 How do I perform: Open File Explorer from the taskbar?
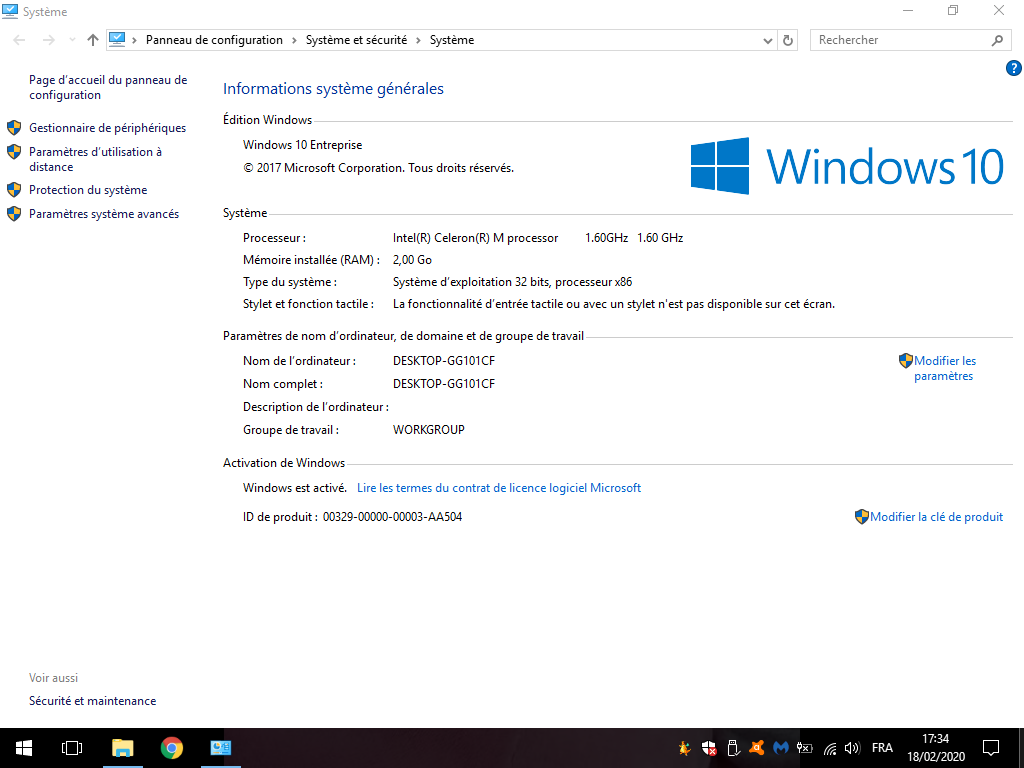pos(122,748)
